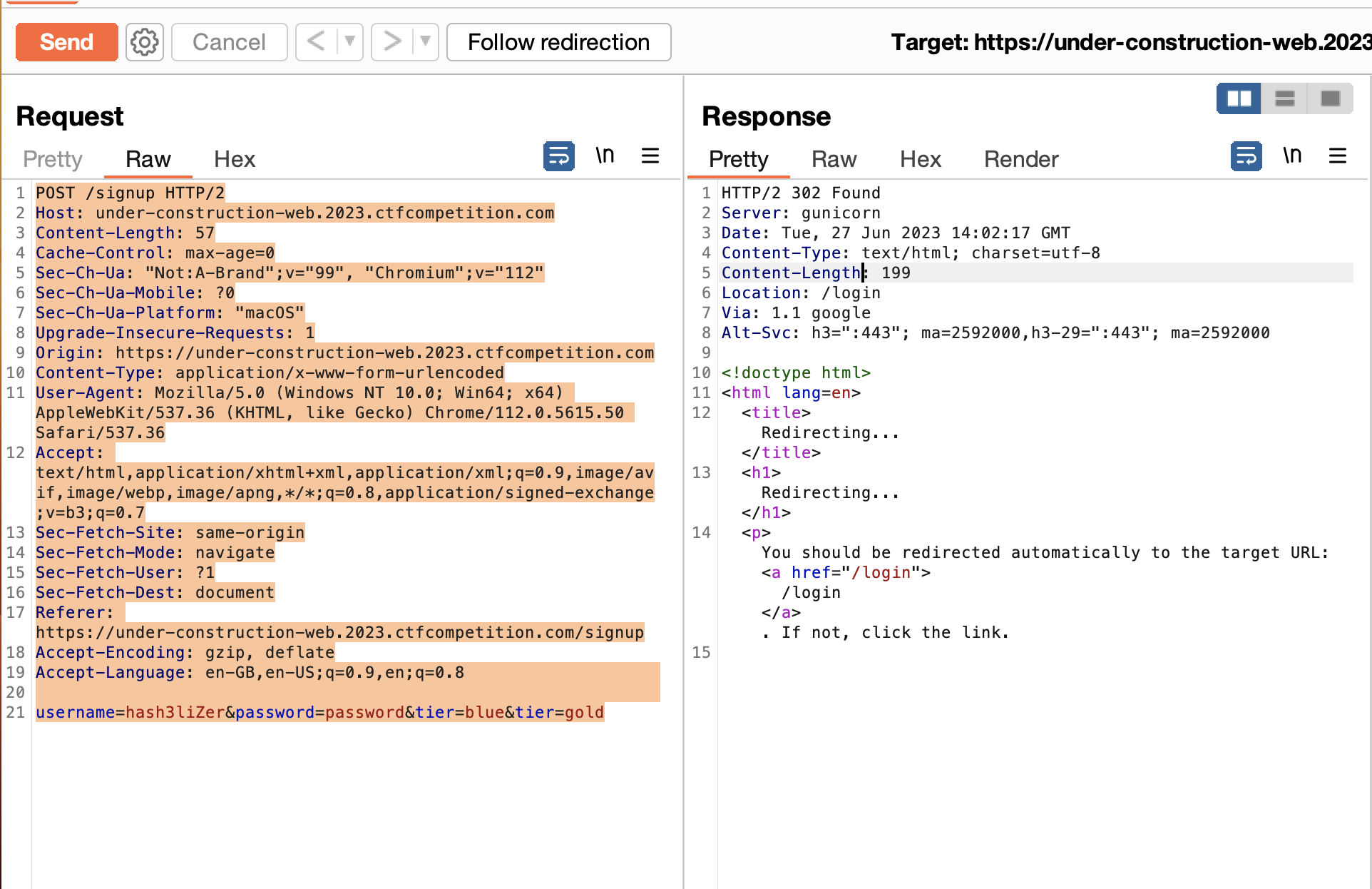Select side-by-side split layout icon
Image resolution: width=1372 pixels, height=889 pixels.
(x=1239, y=98)
